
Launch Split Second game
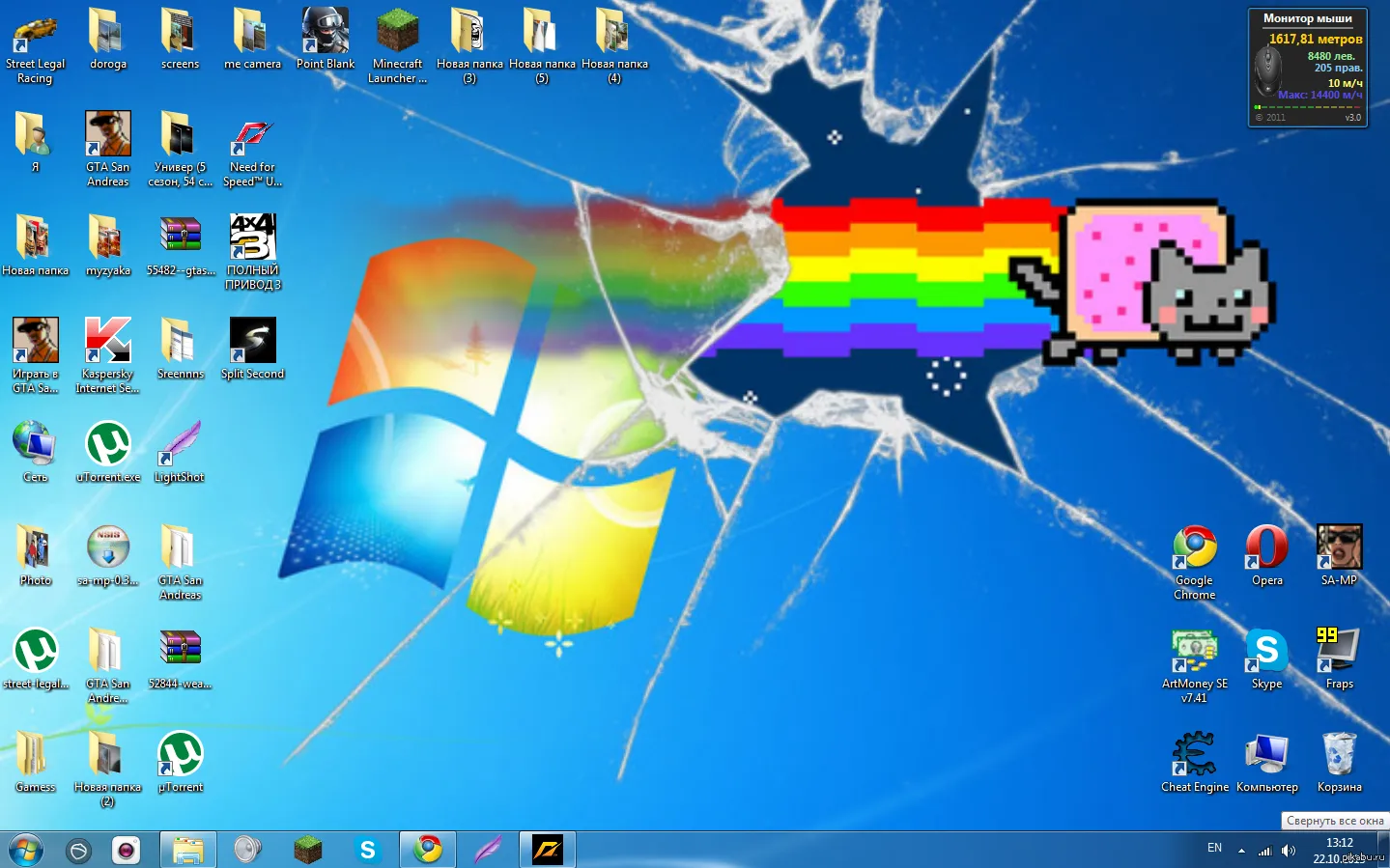[252, 349]
